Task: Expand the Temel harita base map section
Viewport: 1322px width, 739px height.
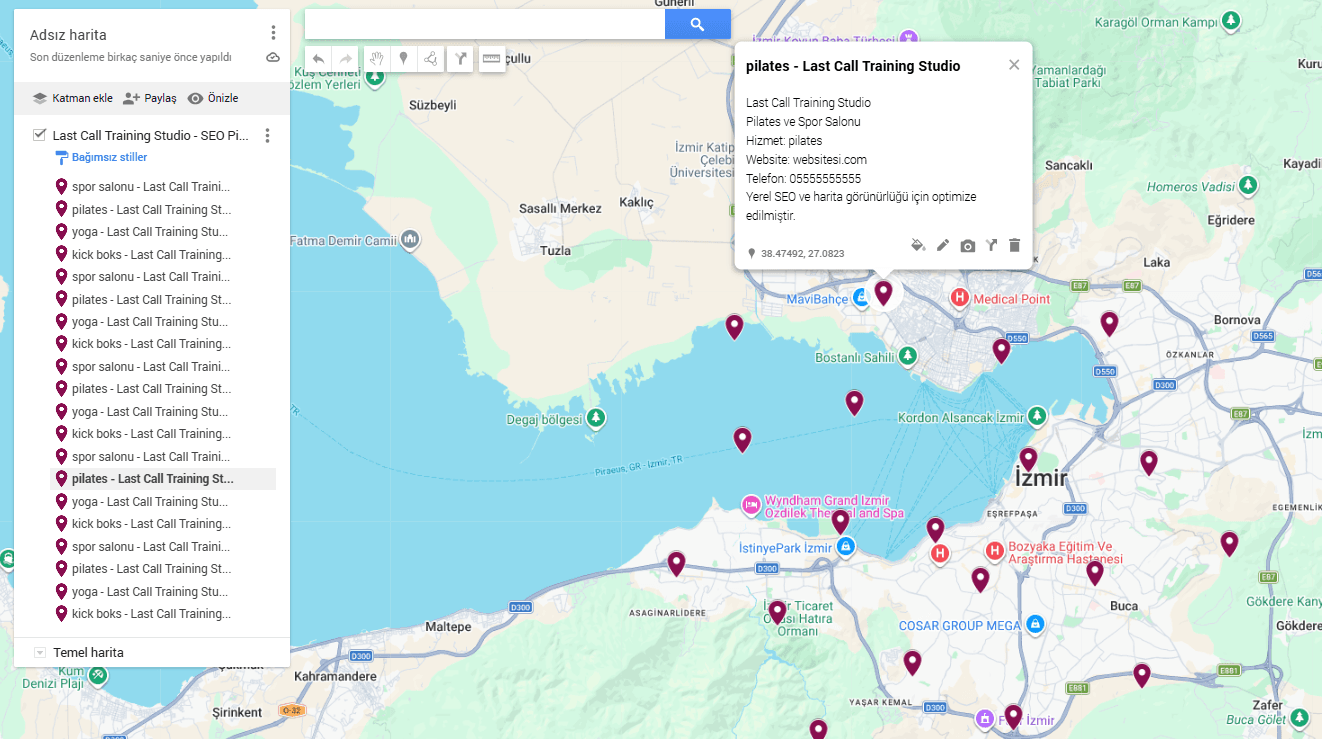Action: (40, 653)
